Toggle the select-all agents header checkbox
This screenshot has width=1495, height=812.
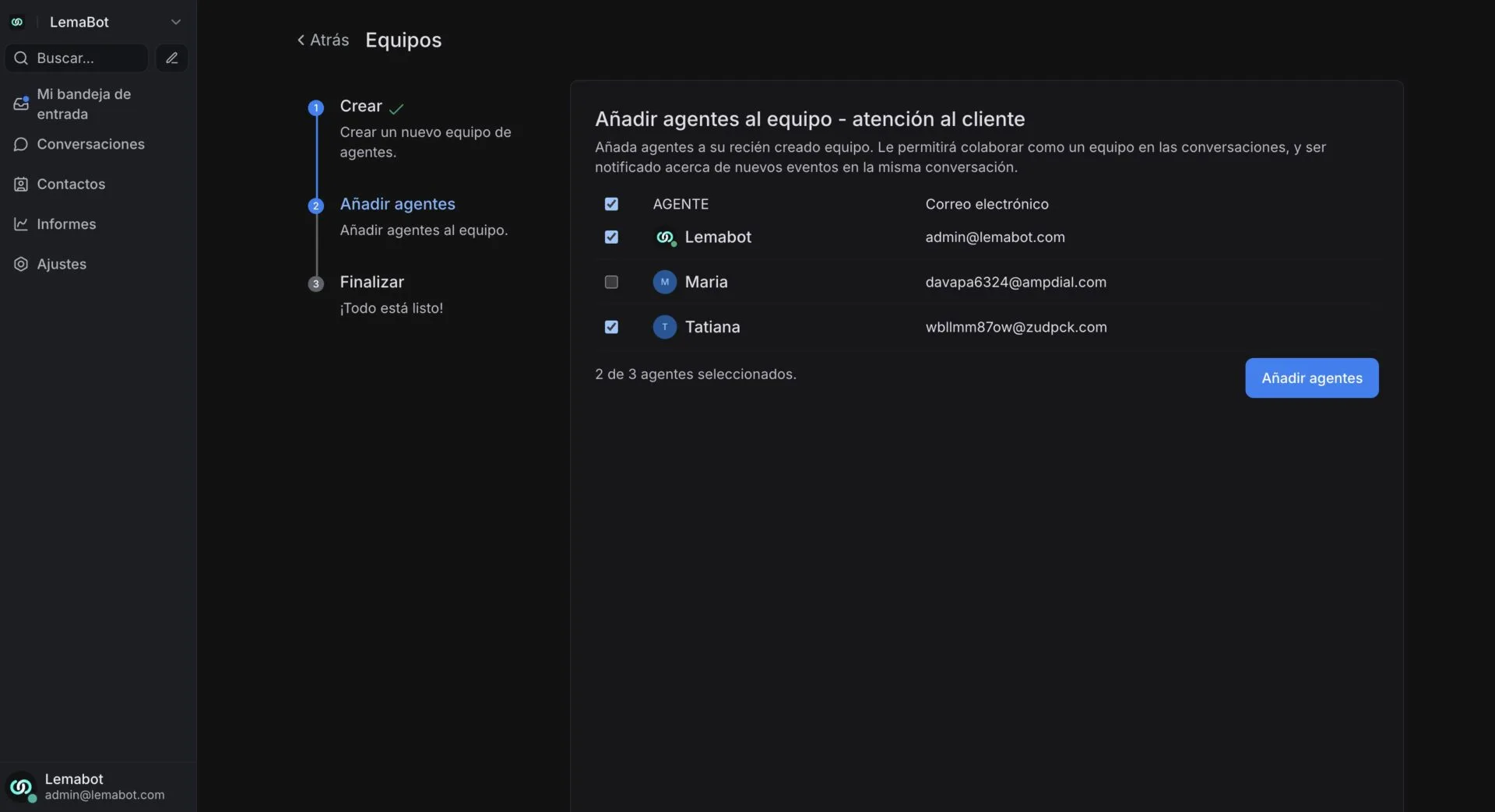coord(611,204)
